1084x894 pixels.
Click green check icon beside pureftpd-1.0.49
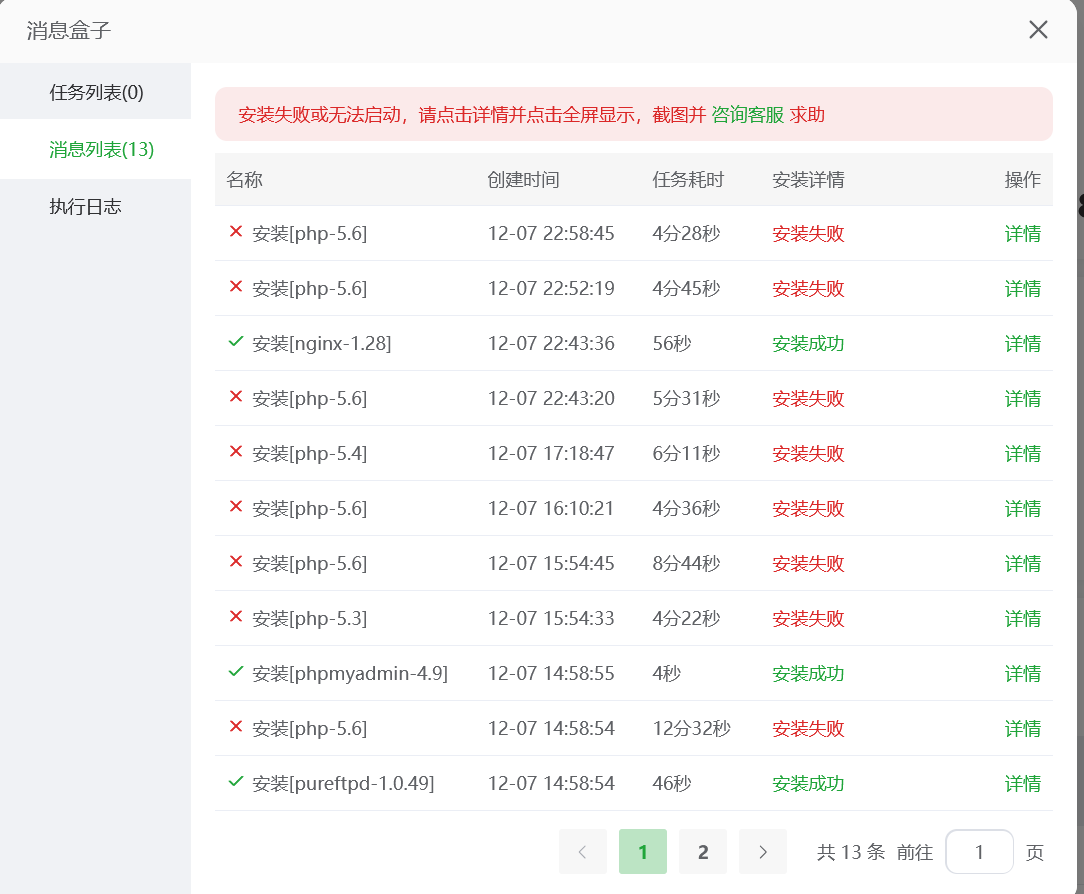coord(236,782)
